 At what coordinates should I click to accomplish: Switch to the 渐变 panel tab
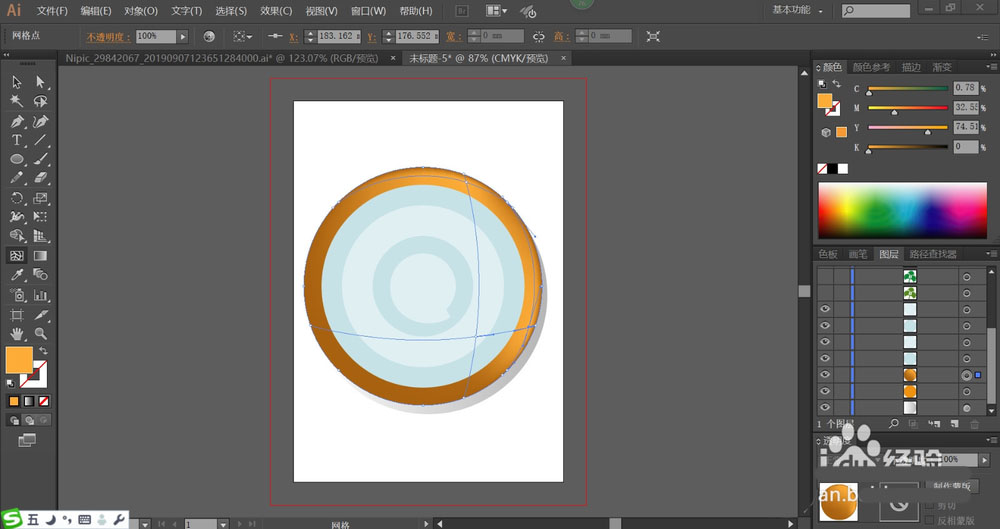tap(942, 67)
